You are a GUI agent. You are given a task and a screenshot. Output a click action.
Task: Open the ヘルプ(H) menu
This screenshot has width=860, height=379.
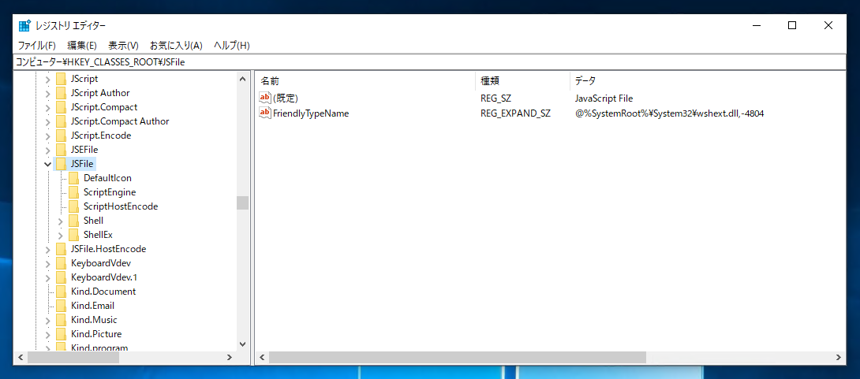231,46
